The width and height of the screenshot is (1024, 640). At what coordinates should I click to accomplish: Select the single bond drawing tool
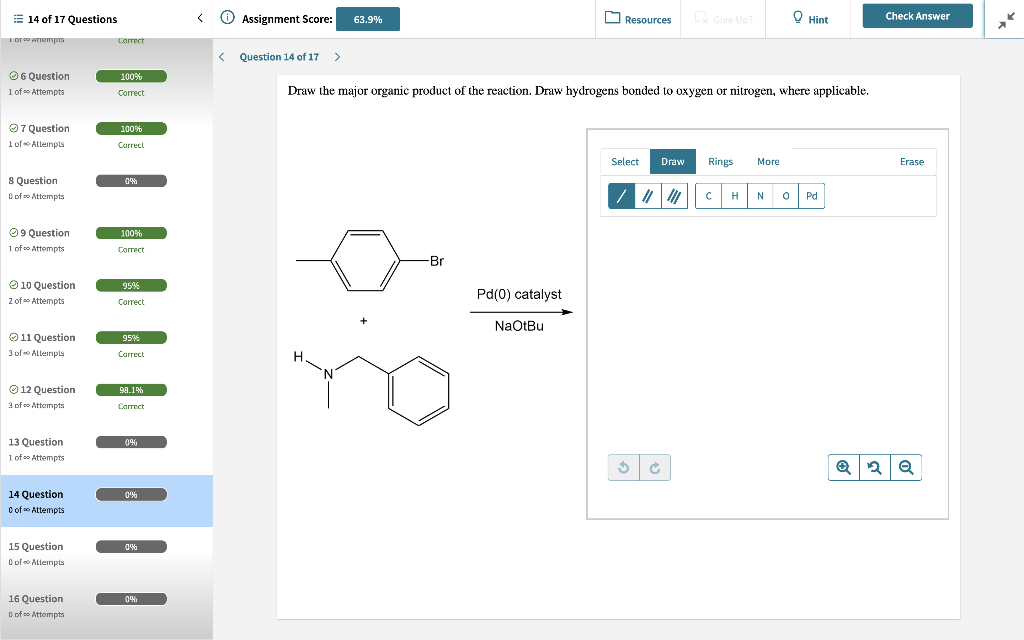tap(620, 195)
